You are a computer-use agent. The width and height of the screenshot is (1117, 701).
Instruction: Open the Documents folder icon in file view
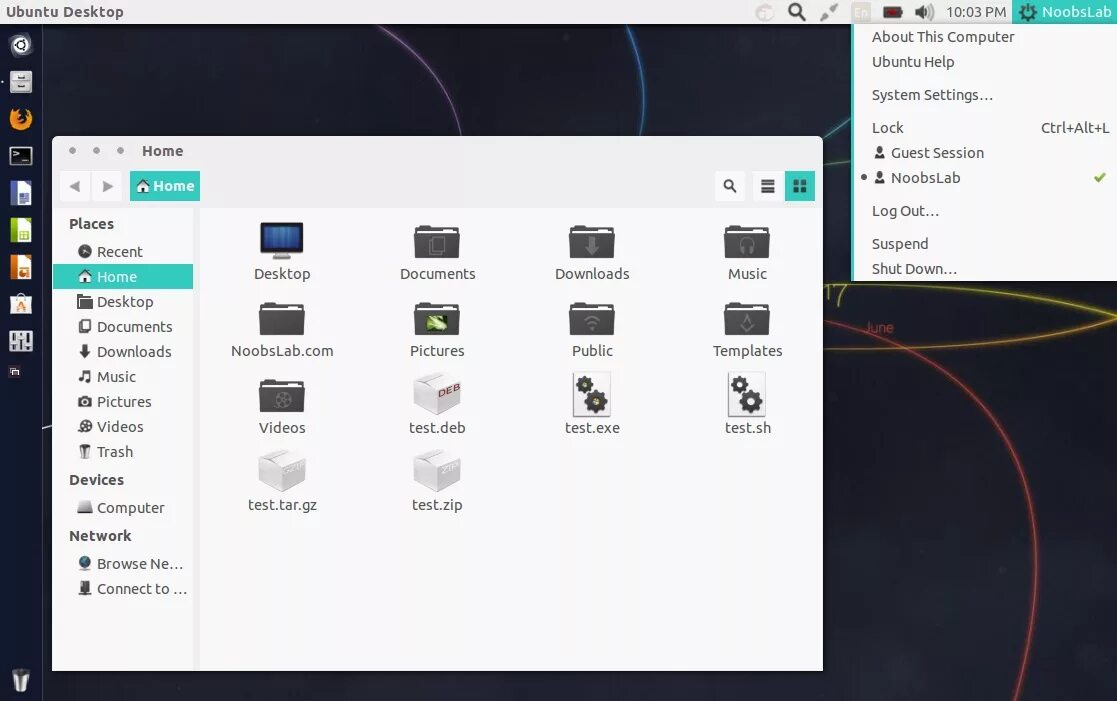click(x=437, y=242)
